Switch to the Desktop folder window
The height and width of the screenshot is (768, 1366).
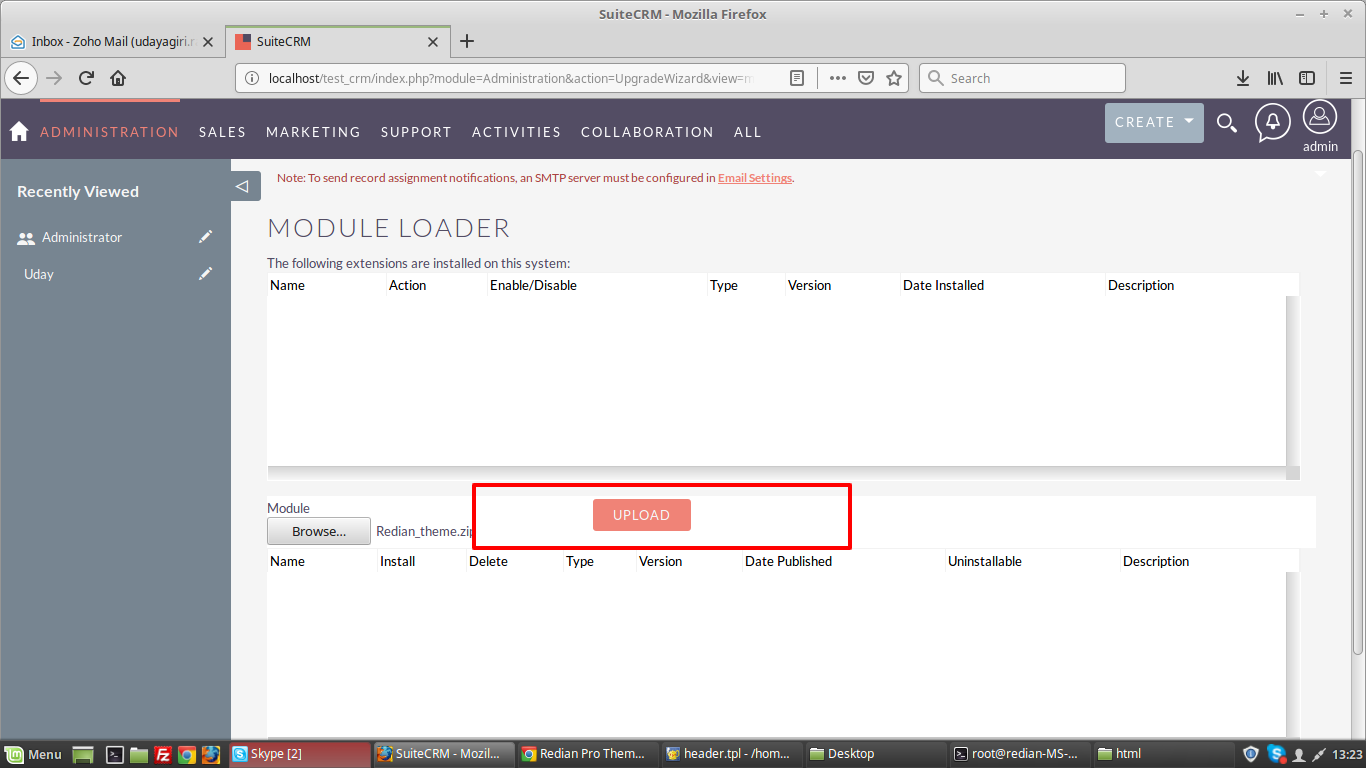pyautogui.click(x=876, y=755)
